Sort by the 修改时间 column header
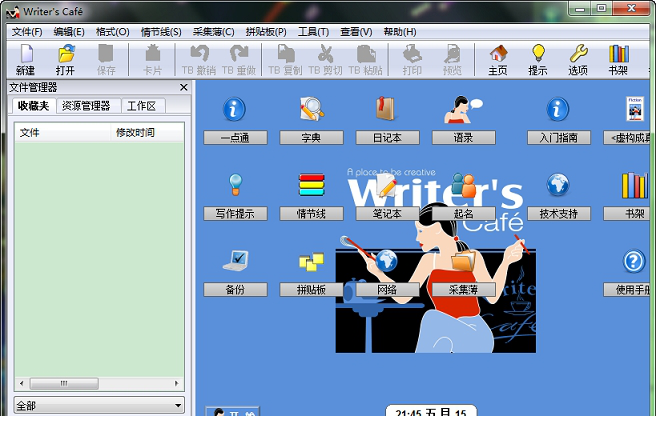 (147, 133)
